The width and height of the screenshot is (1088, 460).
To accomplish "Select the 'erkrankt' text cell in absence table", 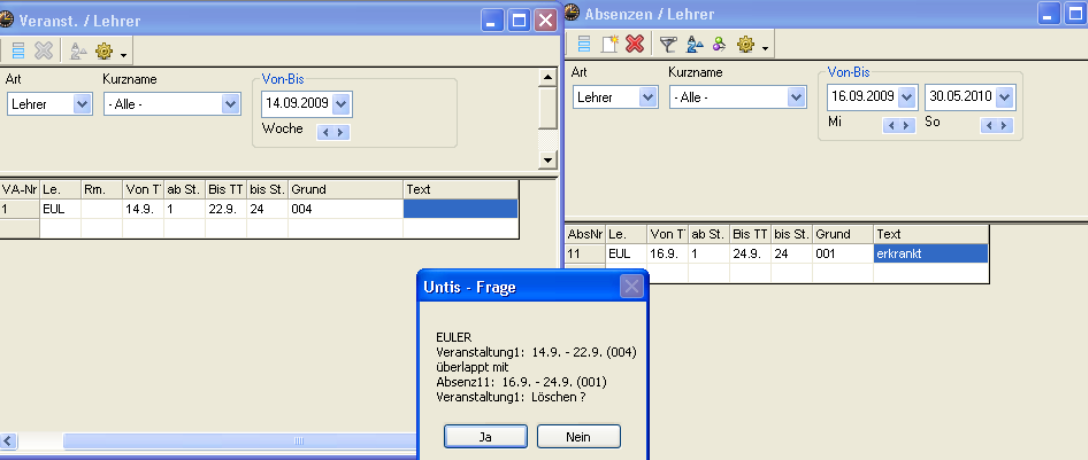I will (930, 254).
